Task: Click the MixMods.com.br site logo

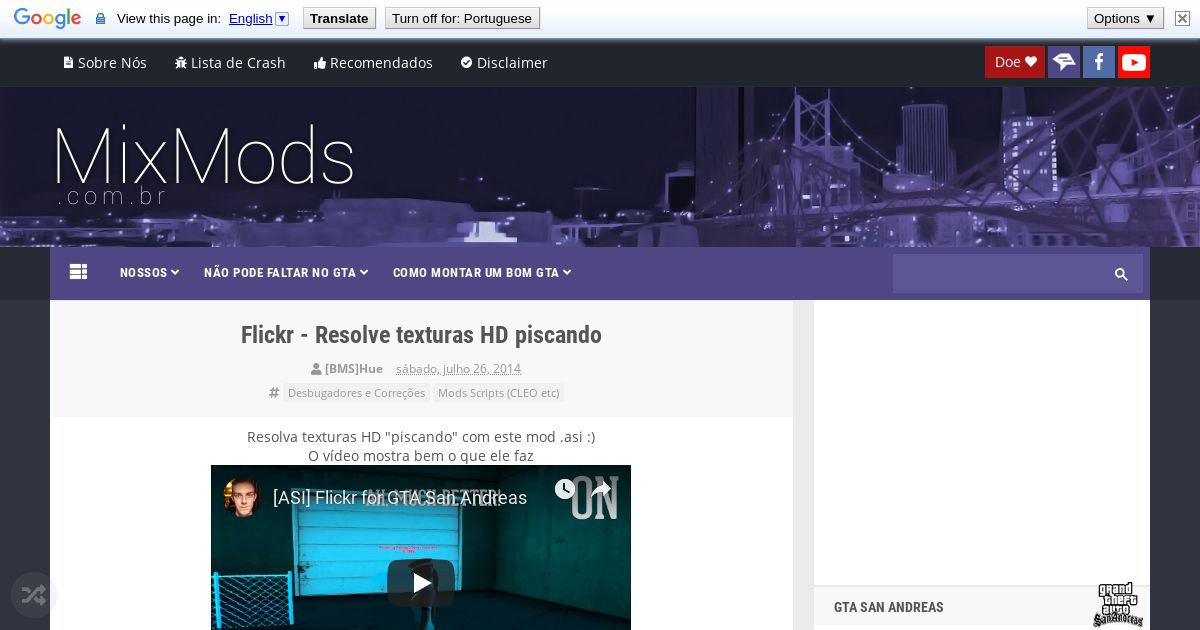Action: point(204,165)
